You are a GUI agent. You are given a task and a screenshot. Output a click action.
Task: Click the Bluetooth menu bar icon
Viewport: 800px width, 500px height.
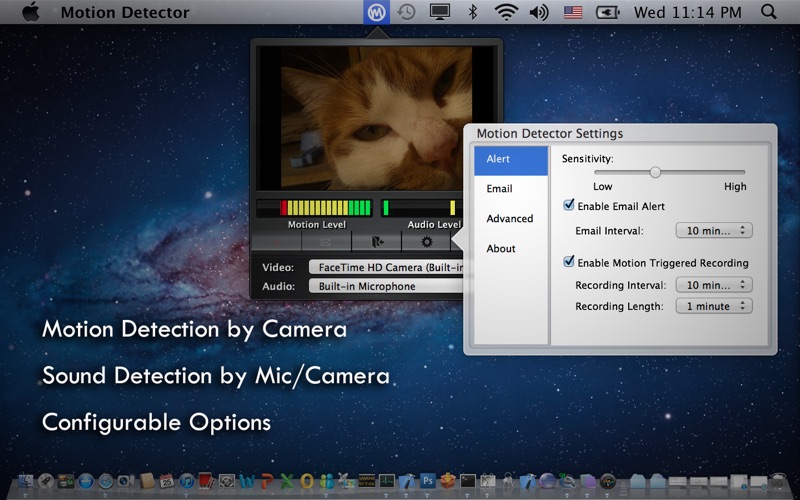click(473, 12)
